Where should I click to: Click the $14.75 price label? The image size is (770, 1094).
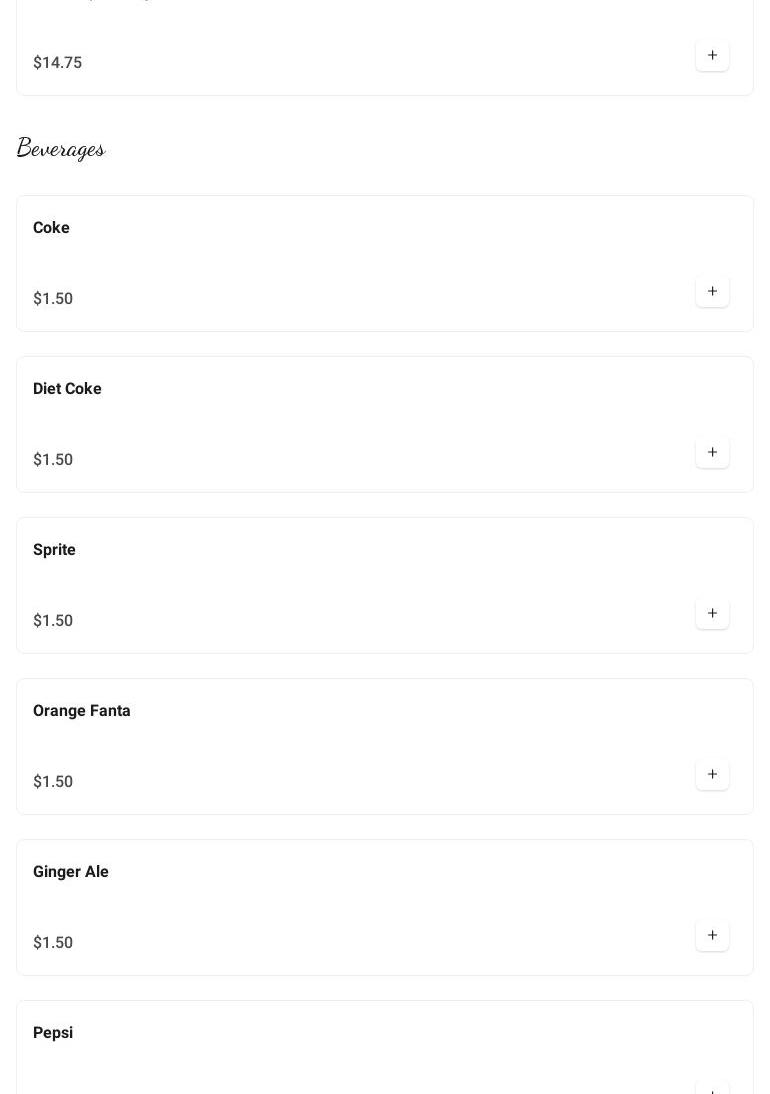coord(57,63)
